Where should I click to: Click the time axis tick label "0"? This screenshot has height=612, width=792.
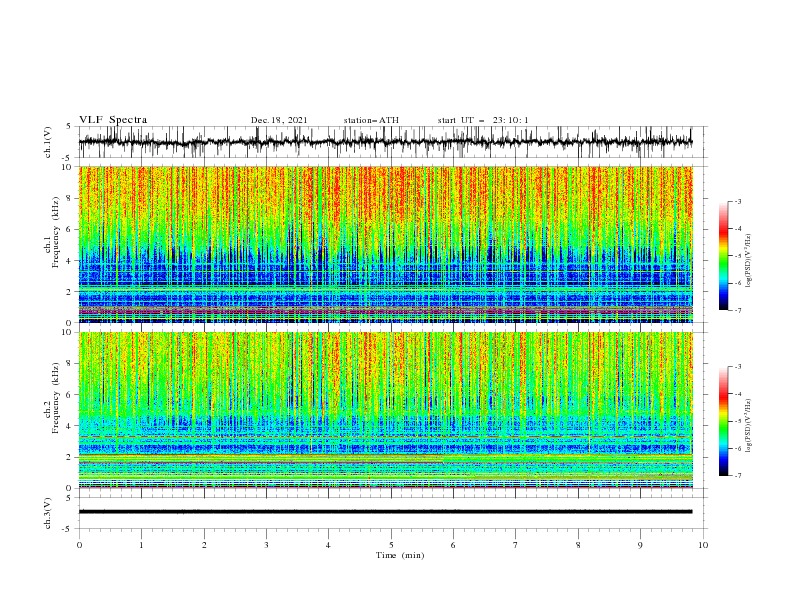pos(79,545)
